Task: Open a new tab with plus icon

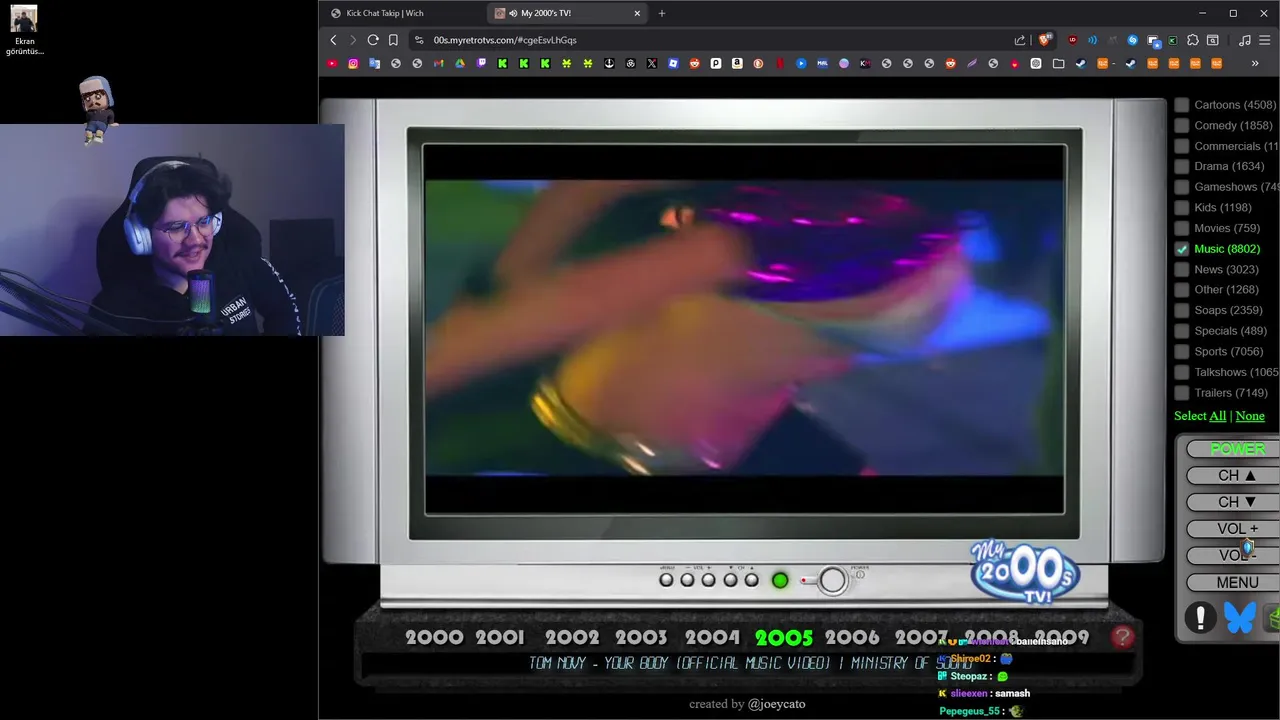Action: [661, 13]
